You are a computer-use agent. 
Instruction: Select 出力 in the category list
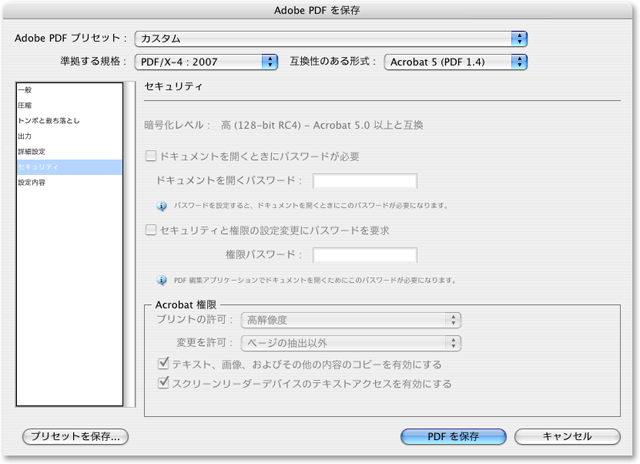[25, 136]
